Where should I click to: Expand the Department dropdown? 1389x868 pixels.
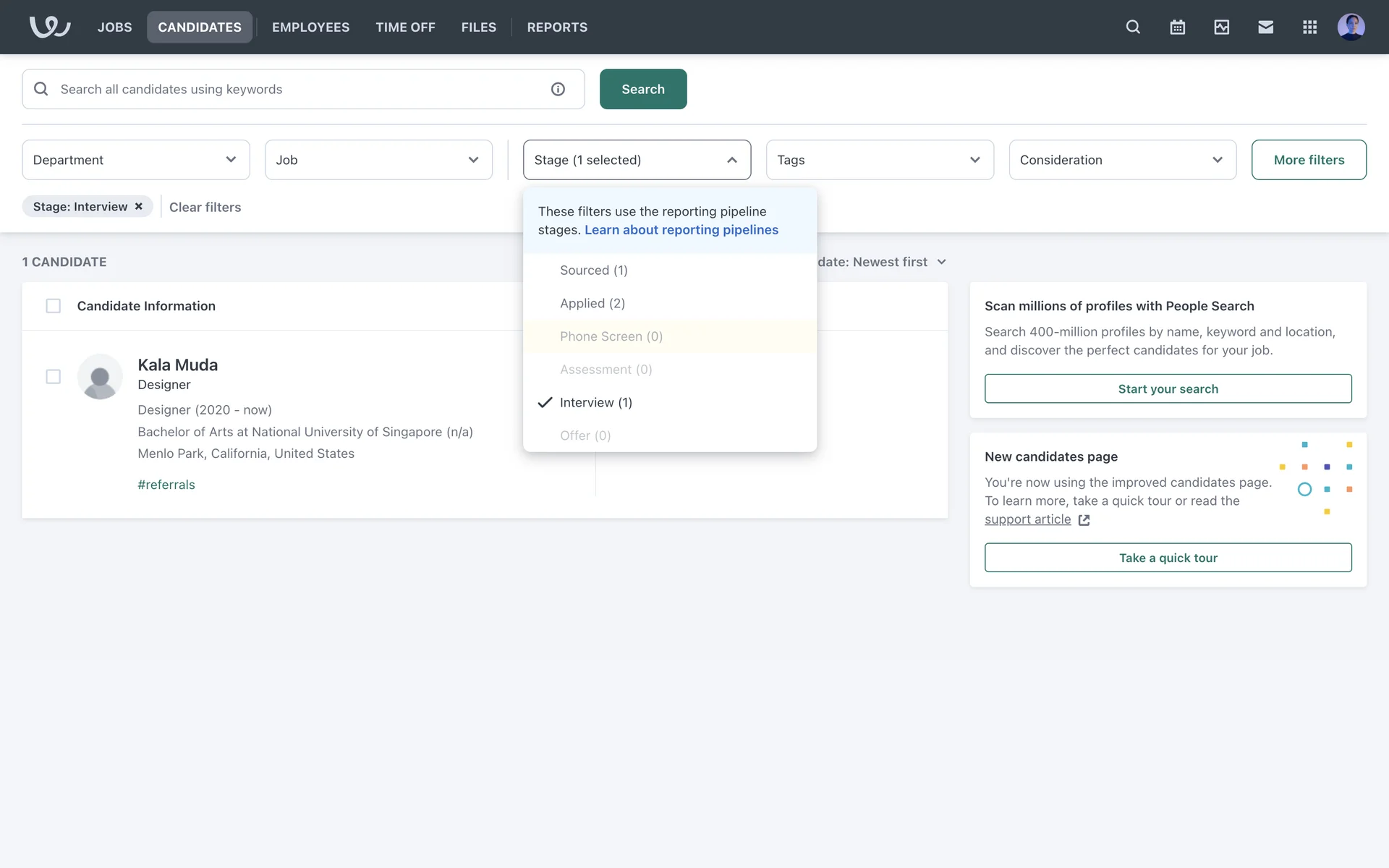[x=136, y=160]
